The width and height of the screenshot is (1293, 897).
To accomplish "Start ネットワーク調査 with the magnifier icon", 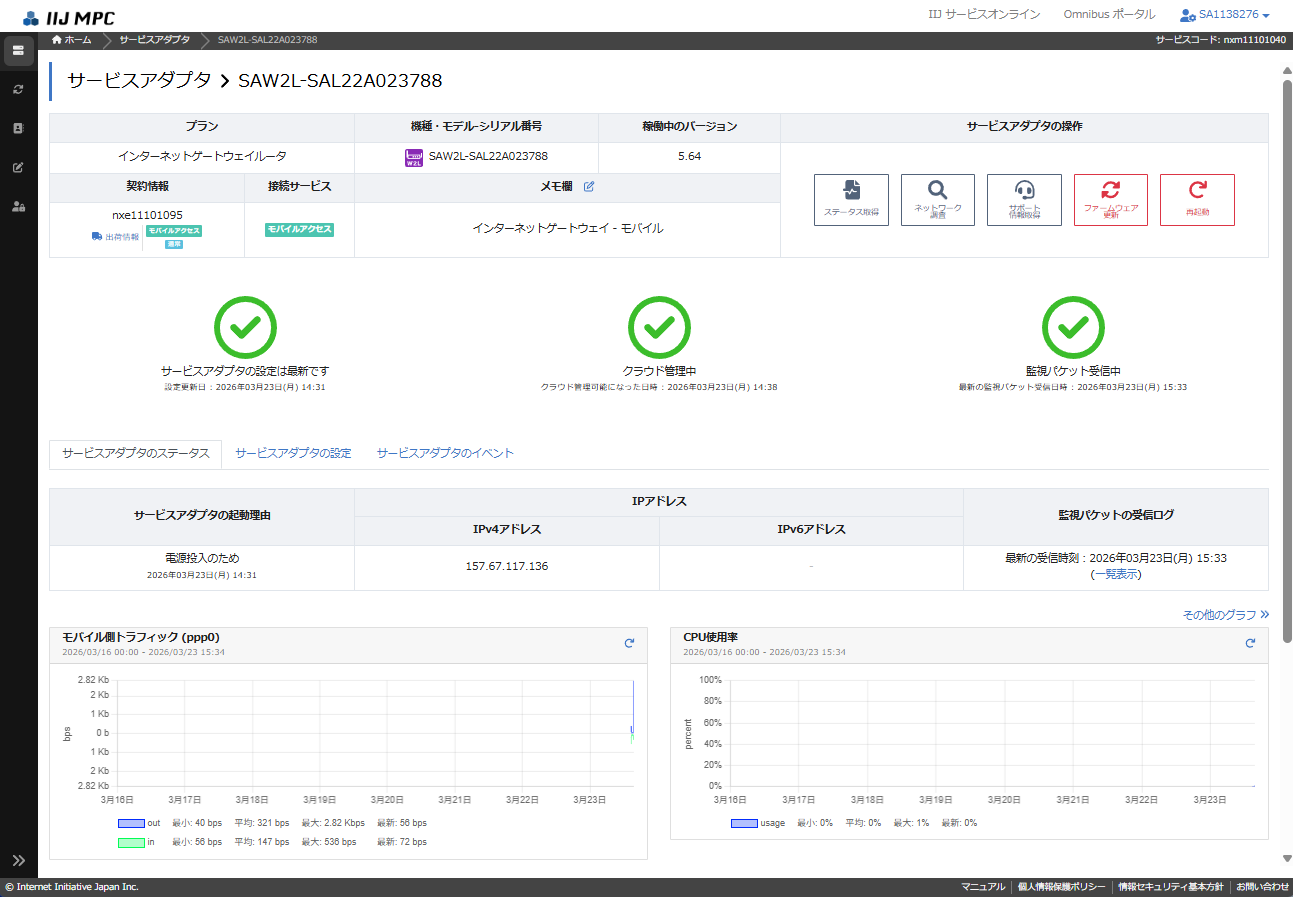I will pyautogui.click(x=937, y=200).
